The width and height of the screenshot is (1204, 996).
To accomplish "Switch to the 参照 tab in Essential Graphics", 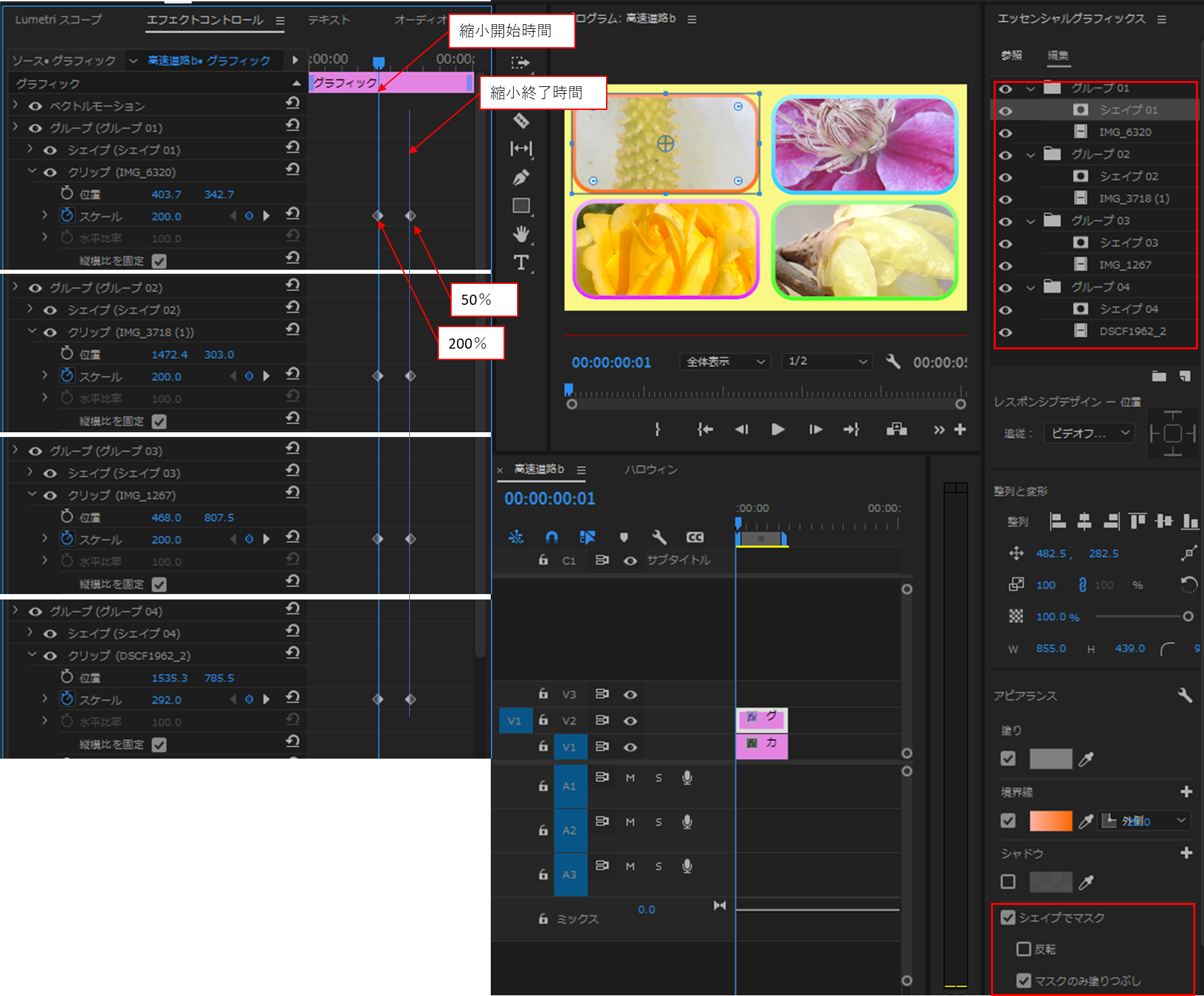I will 1013,56.
